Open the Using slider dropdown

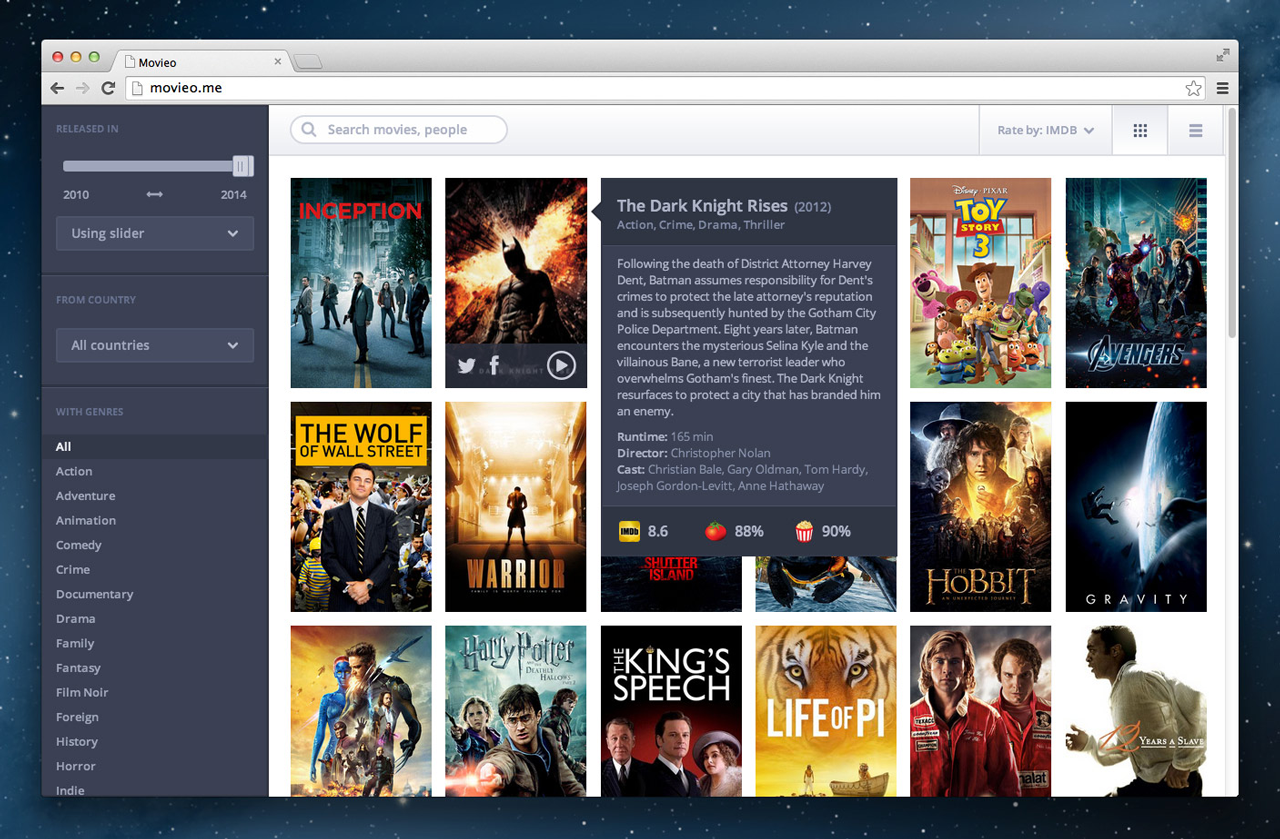[155, 233]
